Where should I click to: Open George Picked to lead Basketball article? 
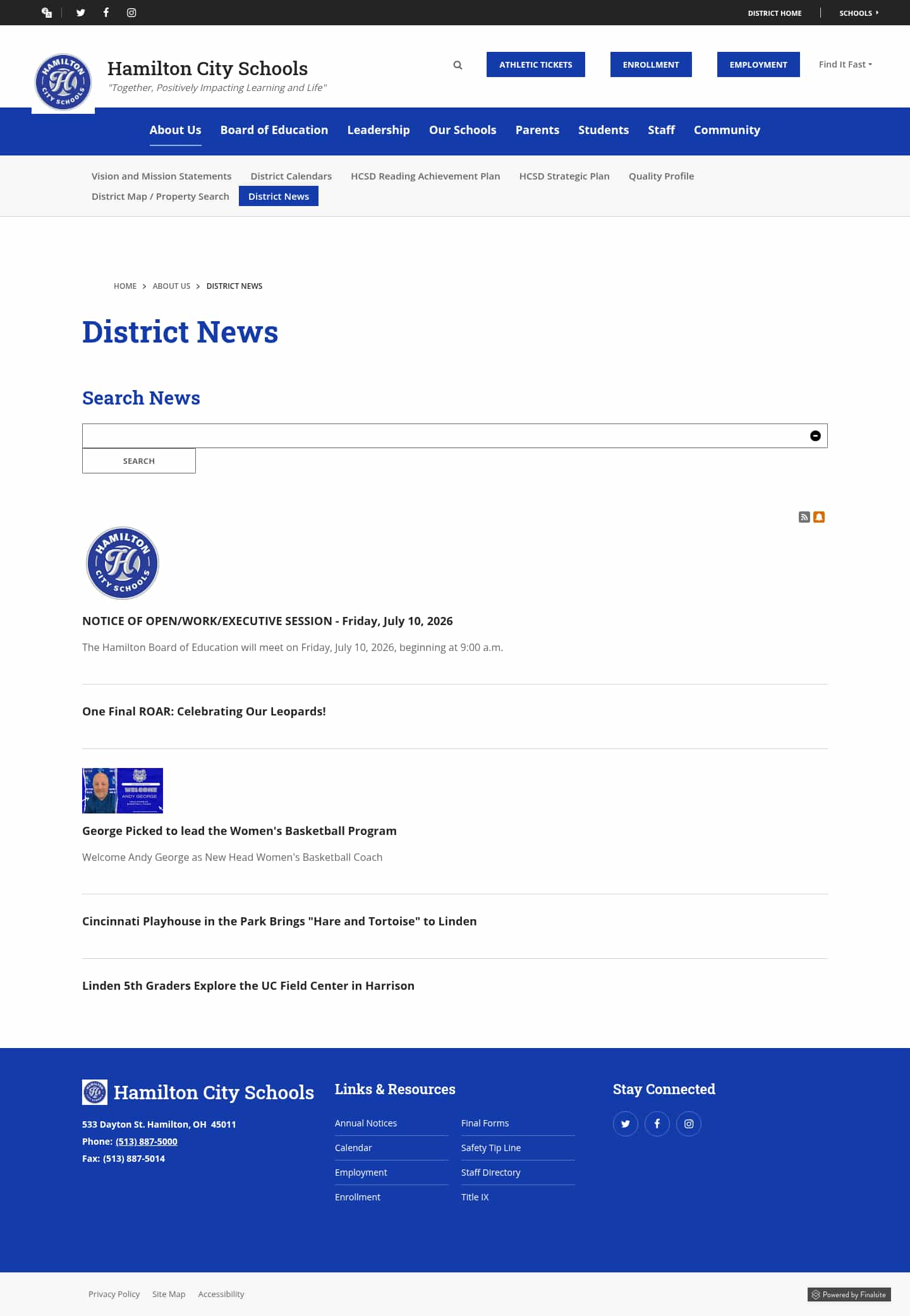[x=240, y=831]
